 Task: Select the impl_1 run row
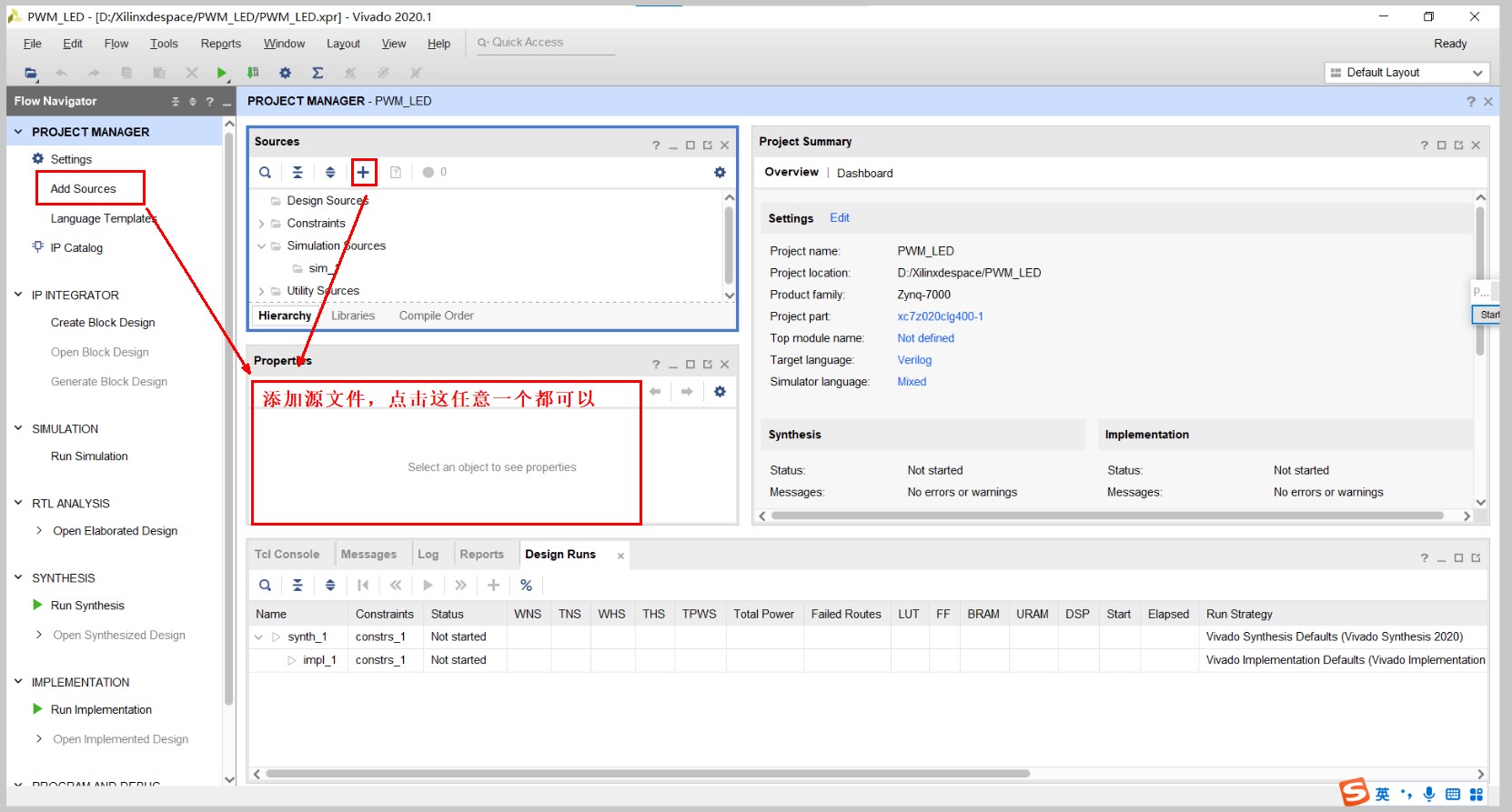coord(868,660)
